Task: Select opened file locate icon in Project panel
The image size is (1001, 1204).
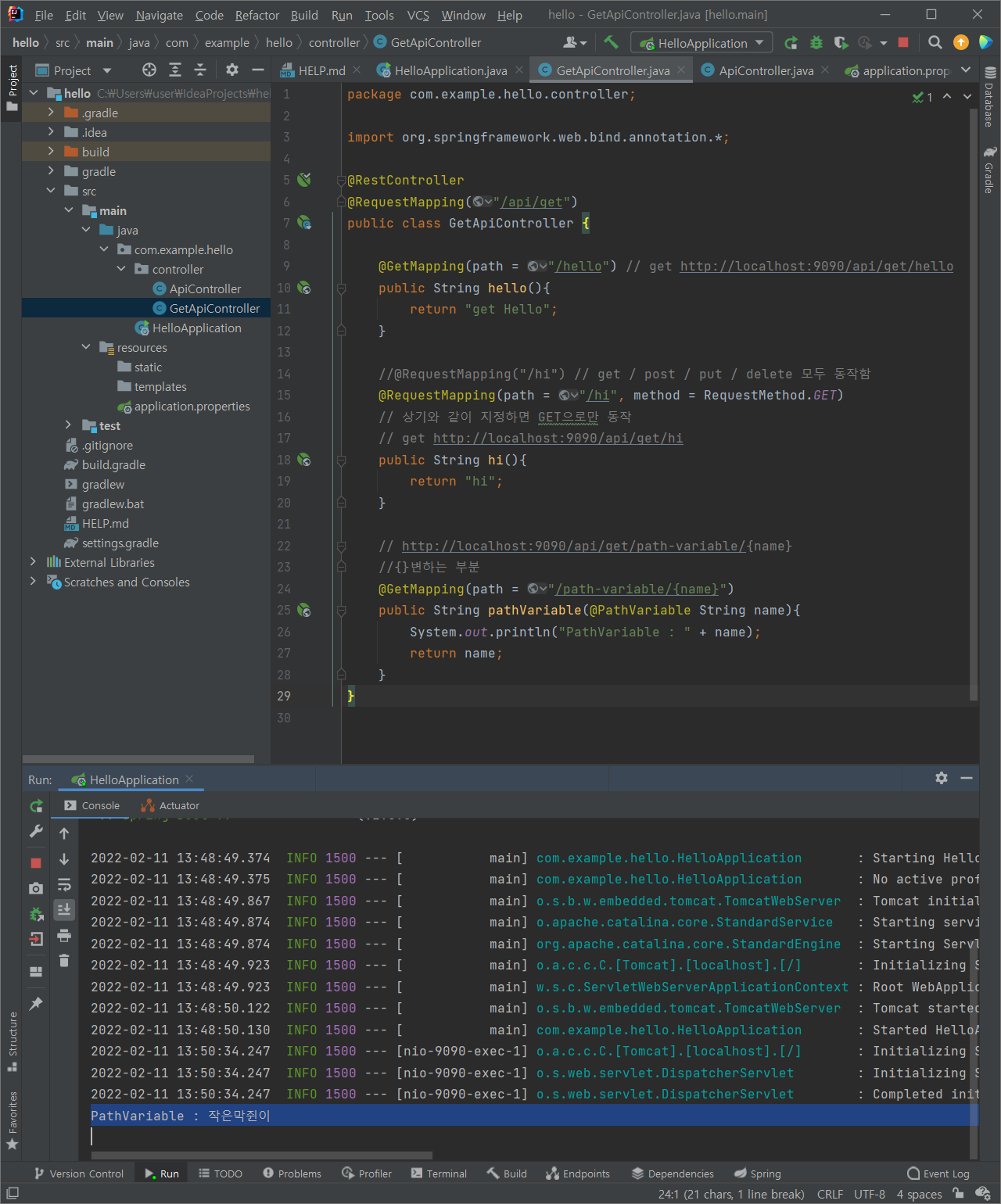Action: coord(149,70)
